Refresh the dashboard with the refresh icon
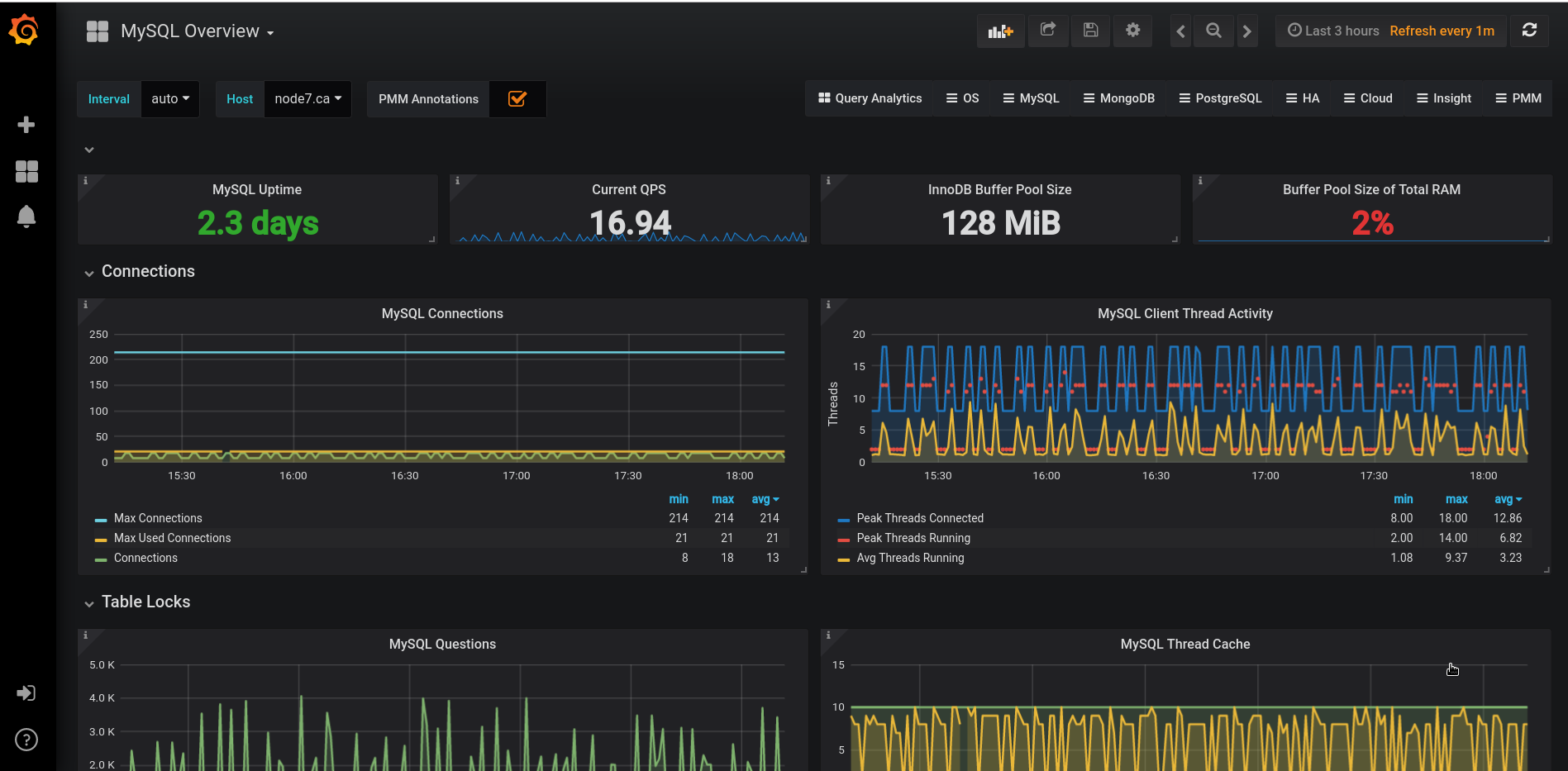 pos(1530,31)
